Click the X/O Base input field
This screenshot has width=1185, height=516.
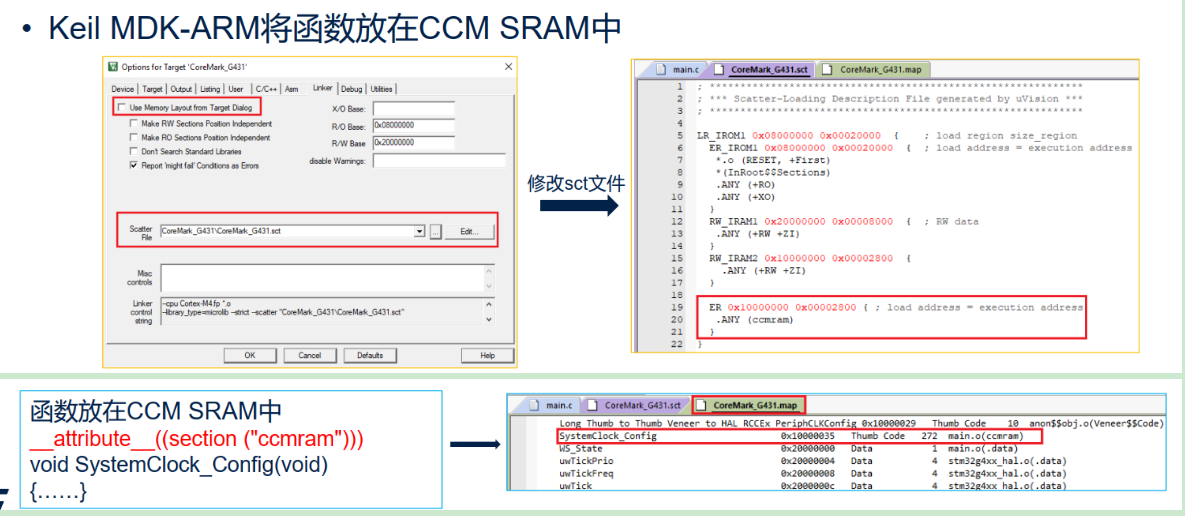coord(413,108)
